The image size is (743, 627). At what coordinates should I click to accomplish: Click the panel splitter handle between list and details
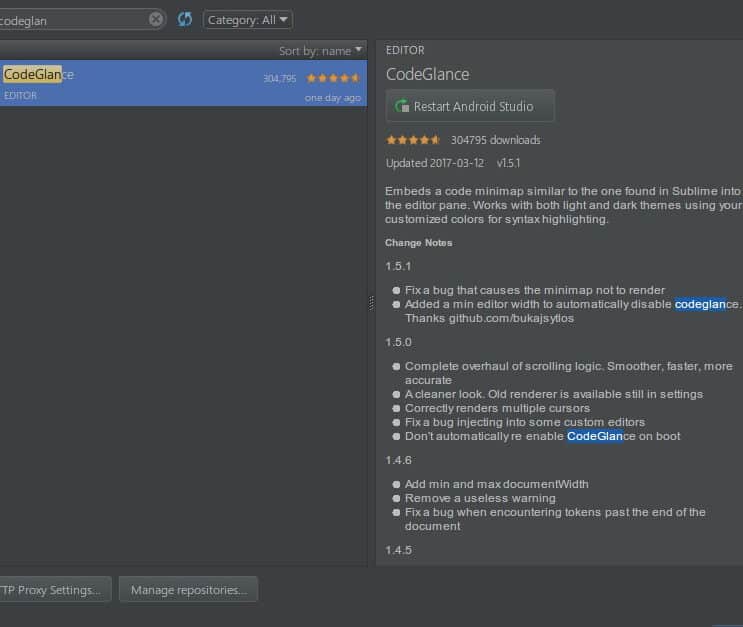371,303
